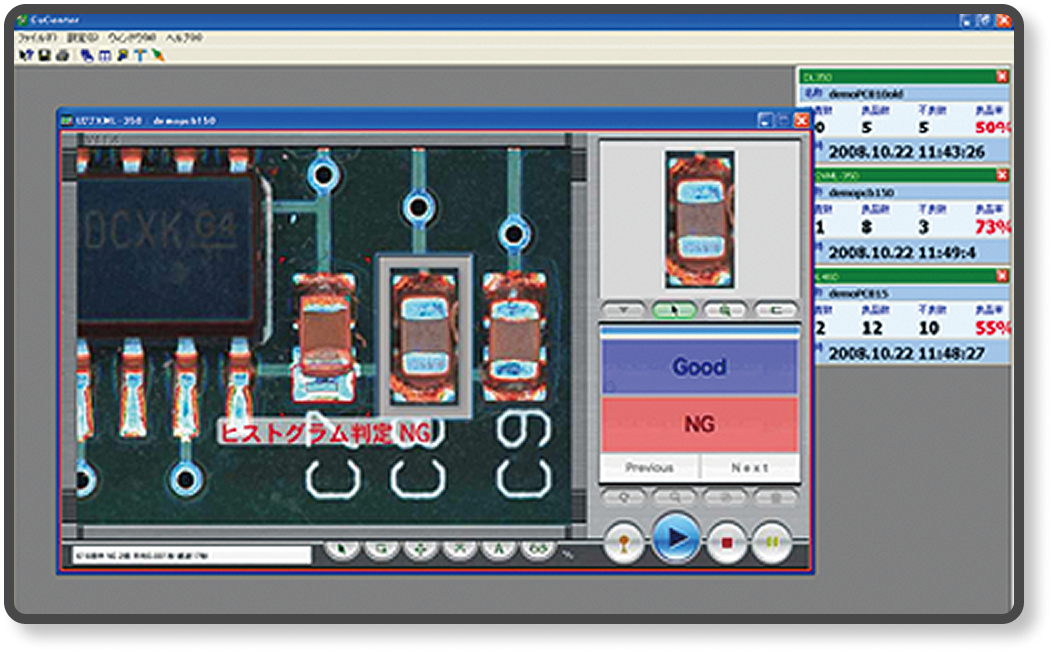
Task: Click the infinity symbol button below image
Action: [x=538, y=550]
